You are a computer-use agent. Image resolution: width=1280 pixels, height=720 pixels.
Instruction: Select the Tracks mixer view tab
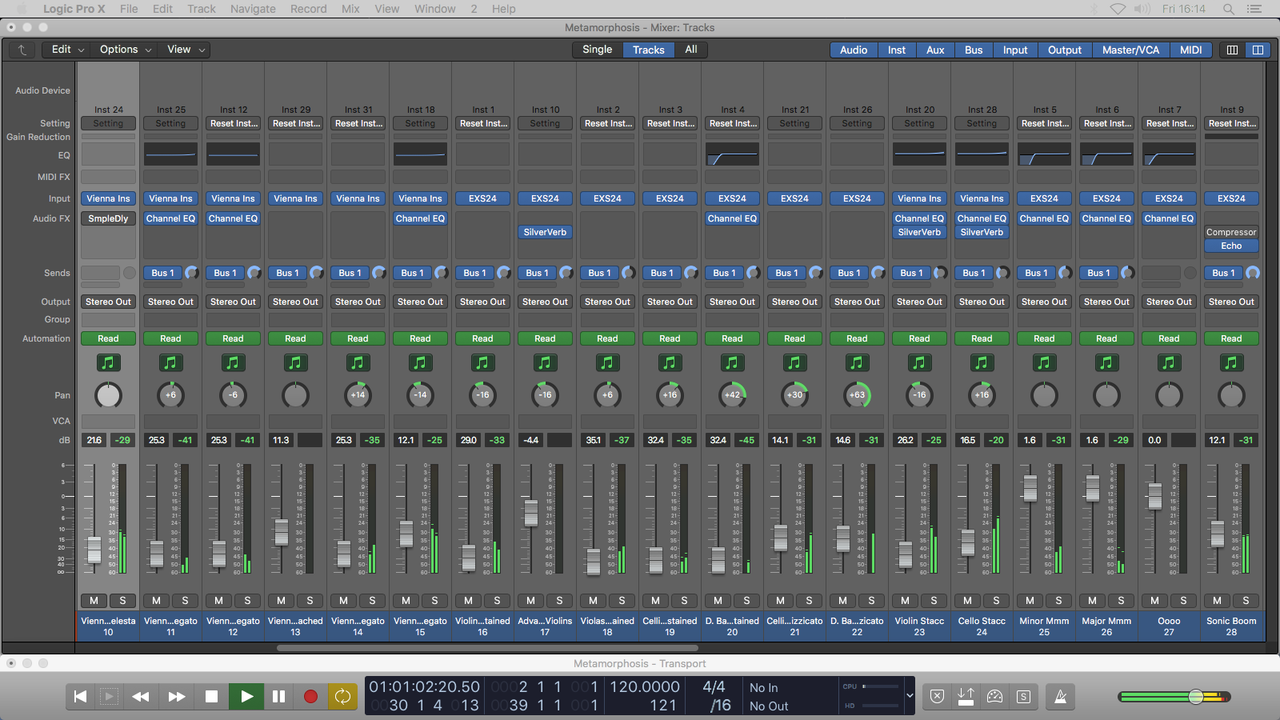(x=648, y=49)
